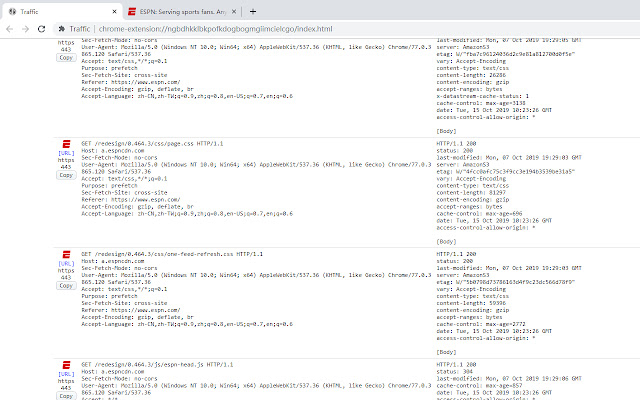Click ESPN favicon for page.css request
640x400 pixels.
[x=66, y=145]
